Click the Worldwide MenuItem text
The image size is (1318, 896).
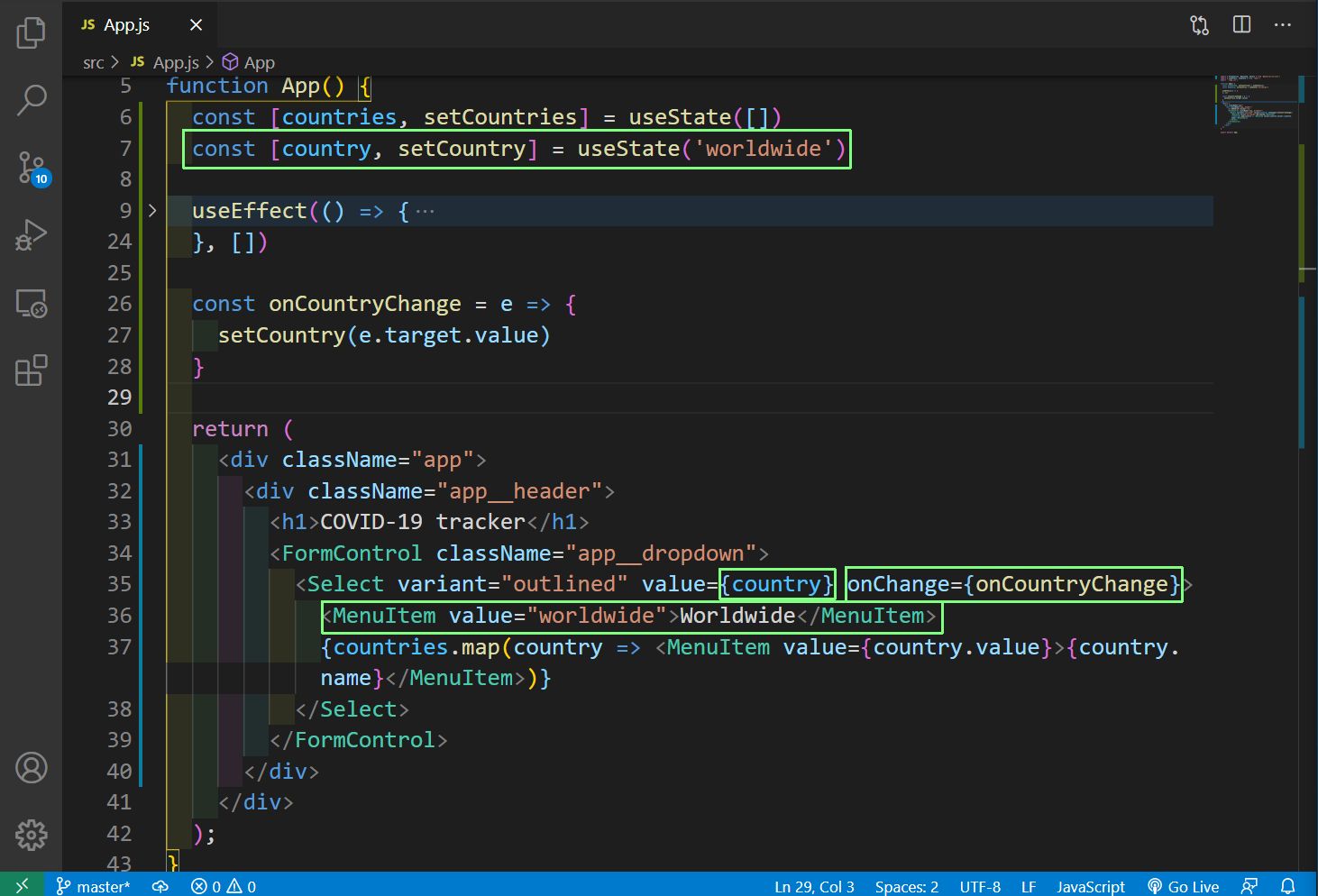(737, 616)
